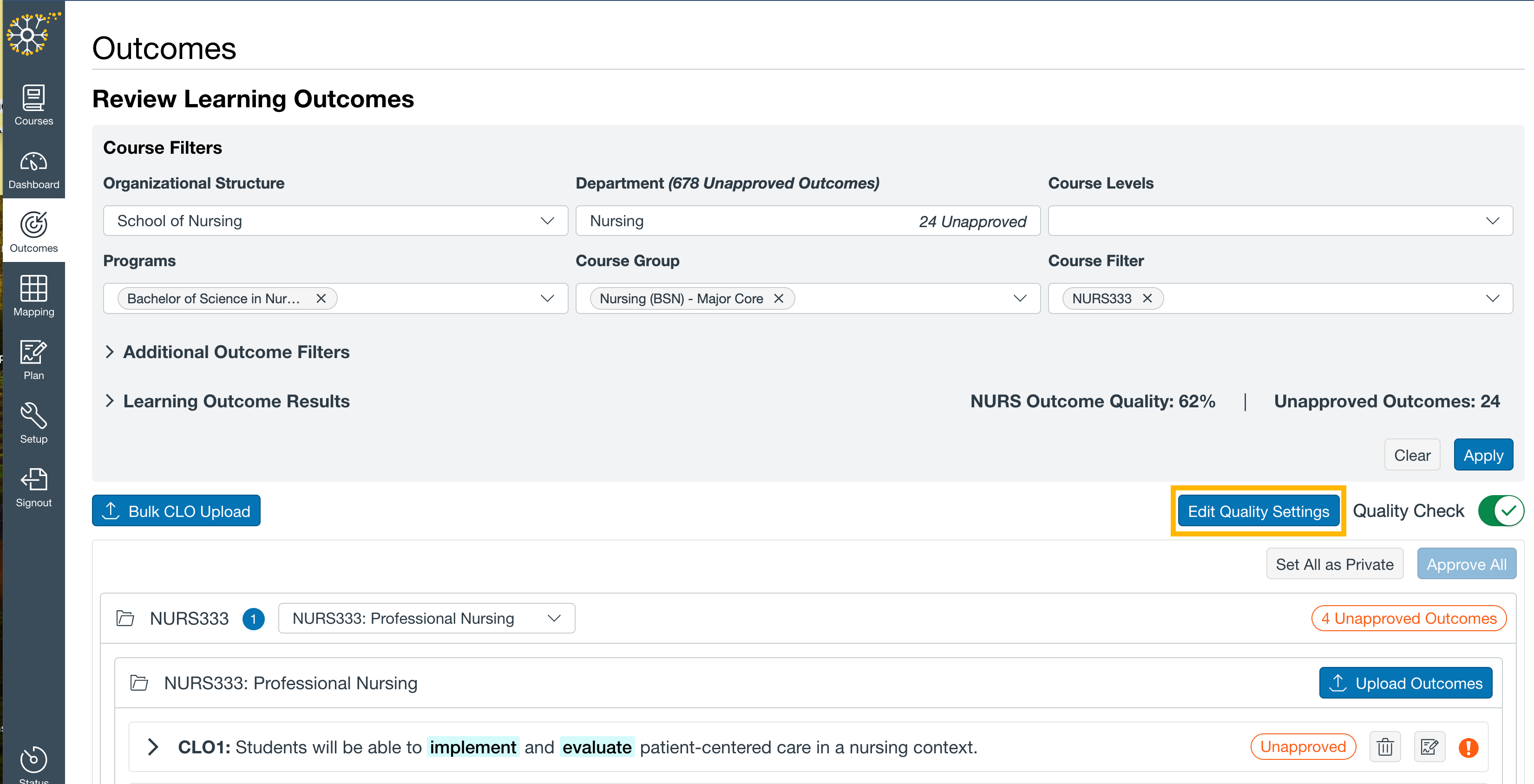This screenshot has height=784, width=1534.
Task: Click the NURS Outcome Quality: 62% text
Action: click(x=1093, y=401)
